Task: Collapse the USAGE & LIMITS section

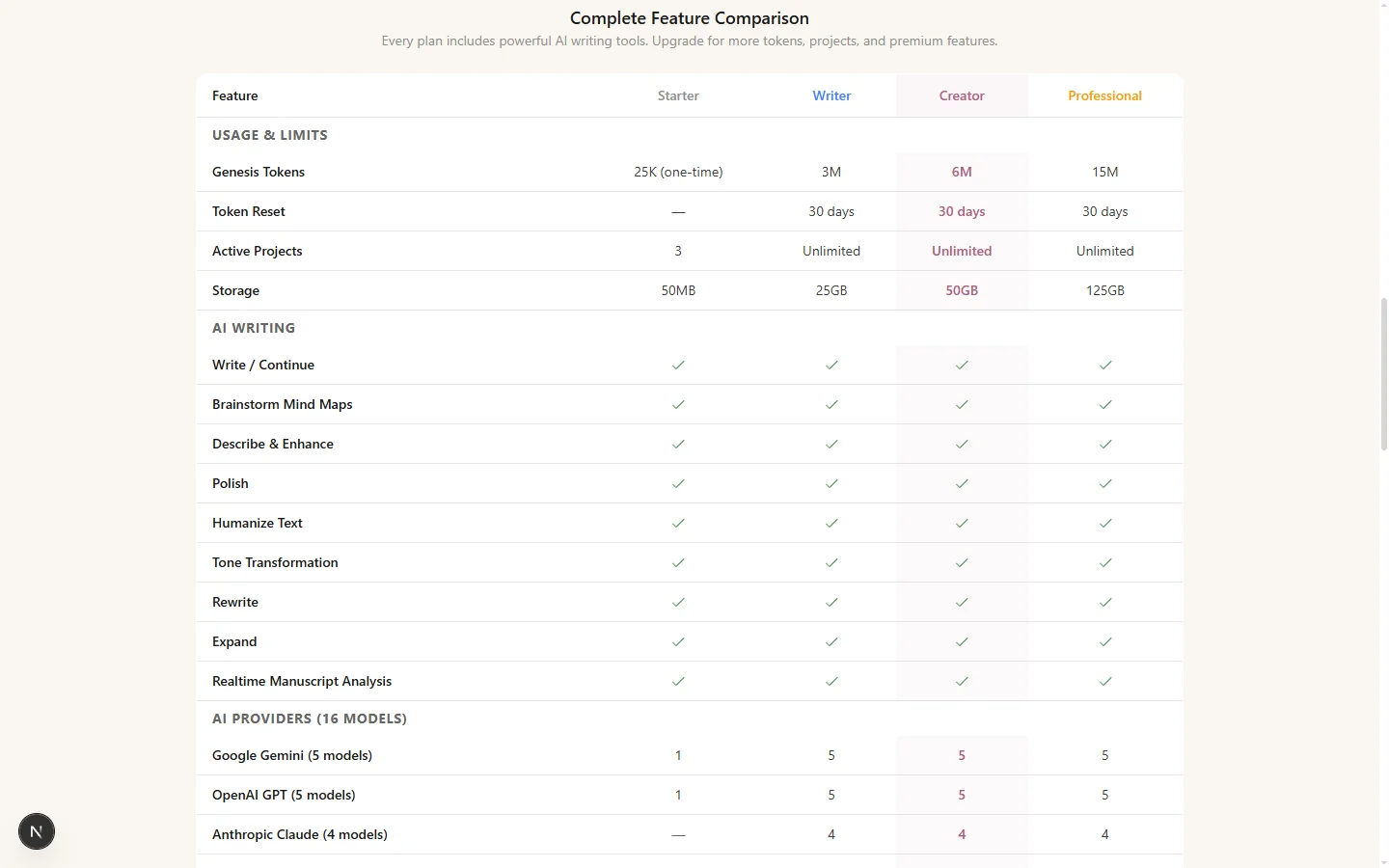Action: [270, 135]
